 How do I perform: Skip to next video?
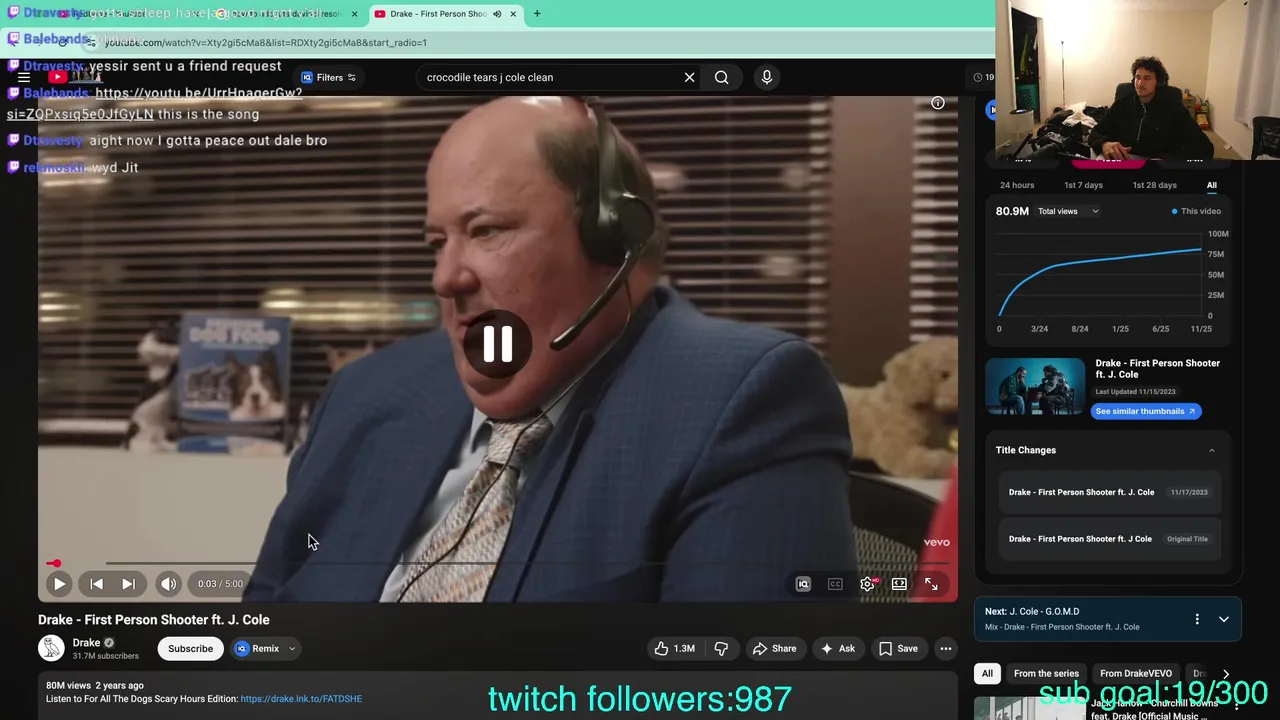[128, 584]
